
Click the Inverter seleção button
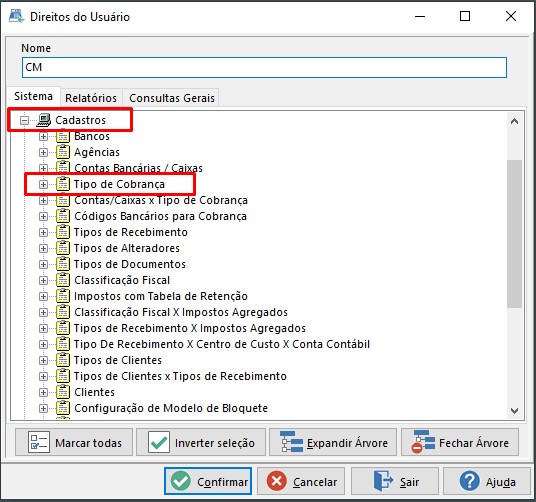(x=201, y=443)
